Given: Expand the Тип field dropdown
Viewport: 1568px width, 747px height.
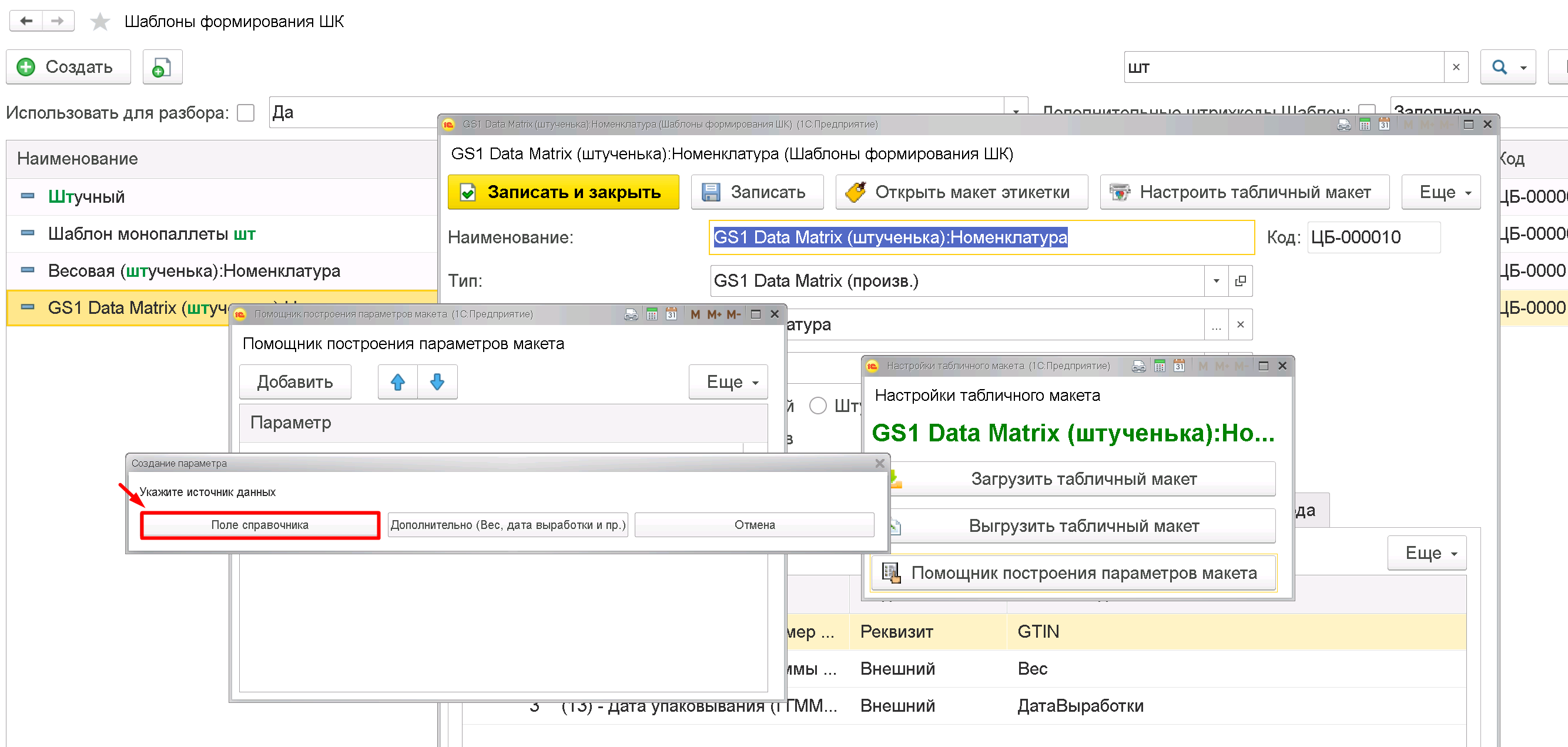Looking at the screenshot, I should (1215, 281).
